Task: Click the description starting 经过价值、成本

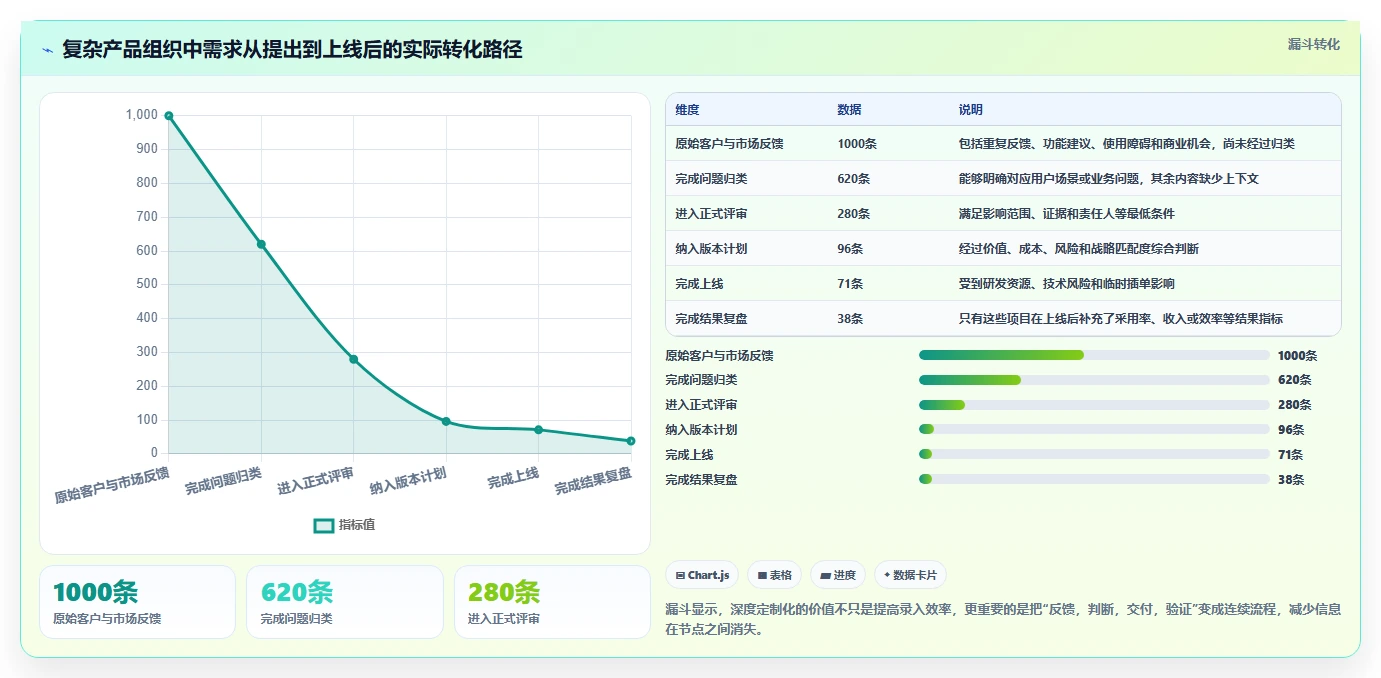Action: coord(1078,249)
